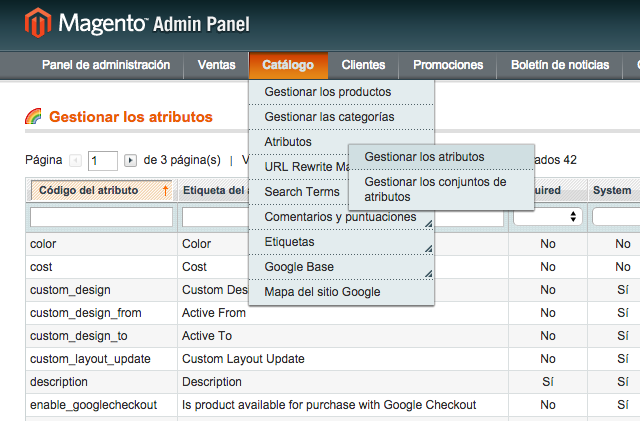
Task: Open the Catálogo menu
Action: point(288,65)
